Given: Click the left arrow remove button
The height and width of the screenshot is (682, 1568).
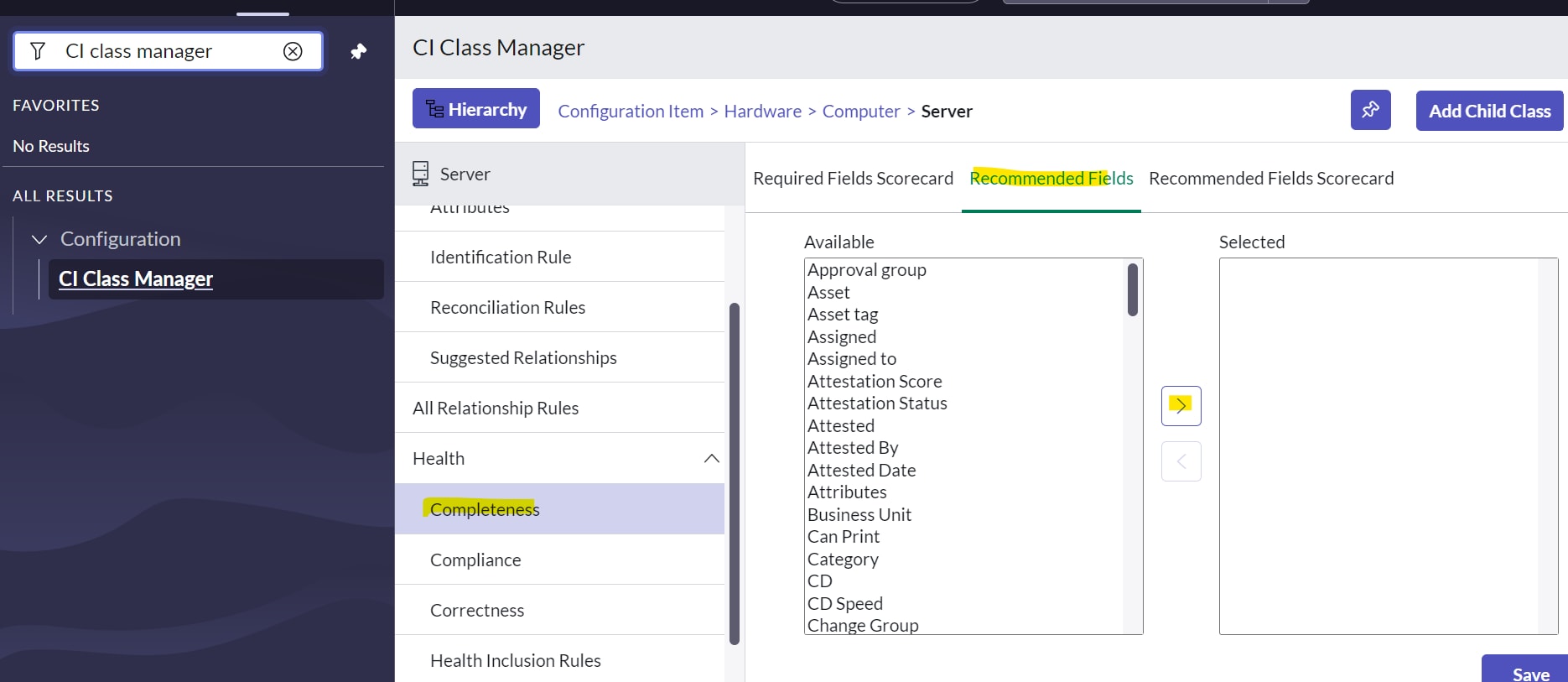Looking at the screenshot, I should coord(1181,461).
